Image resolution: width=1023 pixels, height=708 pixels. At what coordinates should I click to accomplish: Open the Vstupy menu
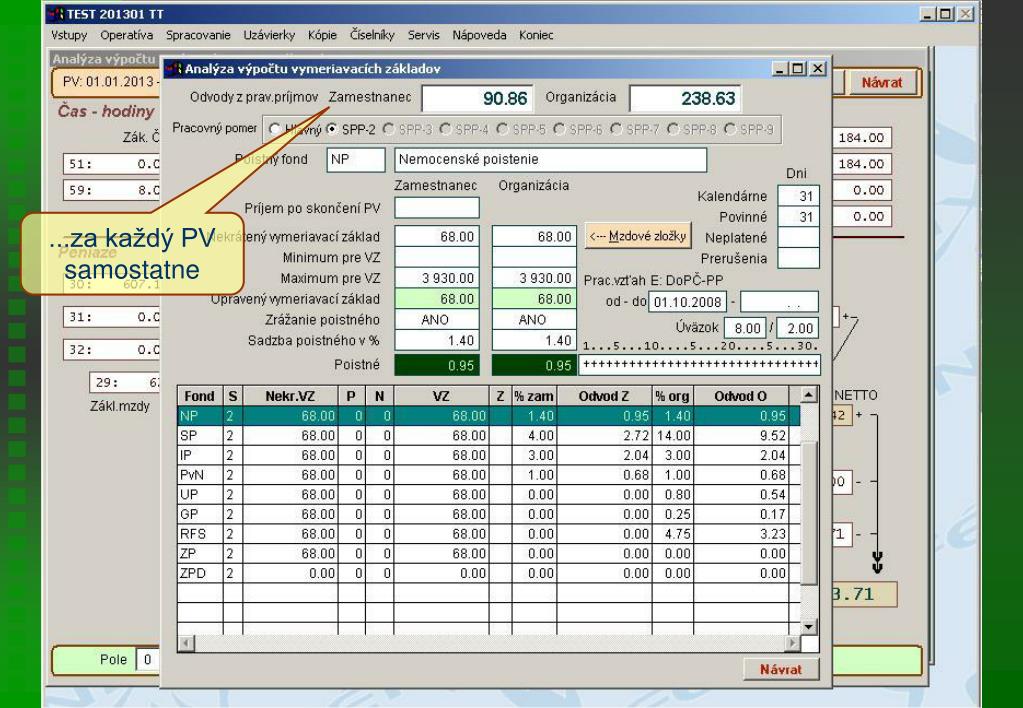(69, 35)
